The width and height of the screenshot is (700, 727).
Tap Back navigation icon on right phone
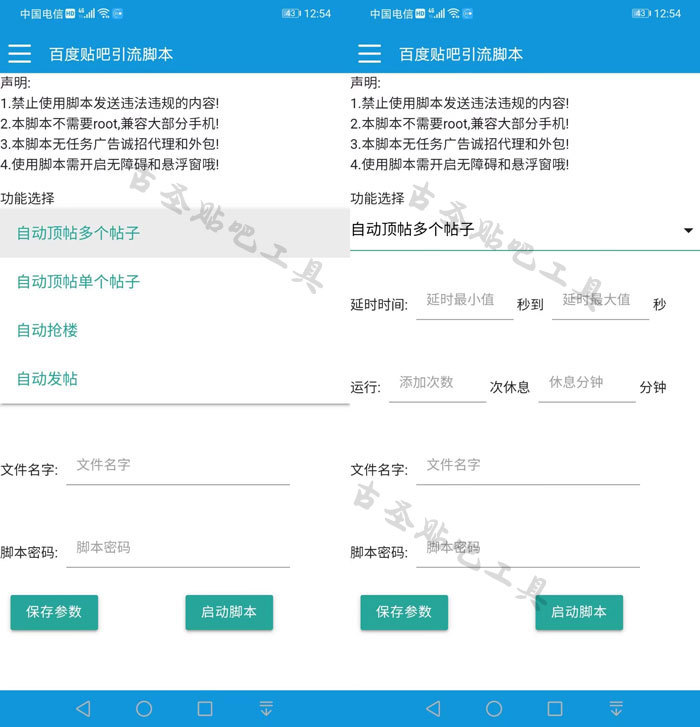[x=433, y=708]
